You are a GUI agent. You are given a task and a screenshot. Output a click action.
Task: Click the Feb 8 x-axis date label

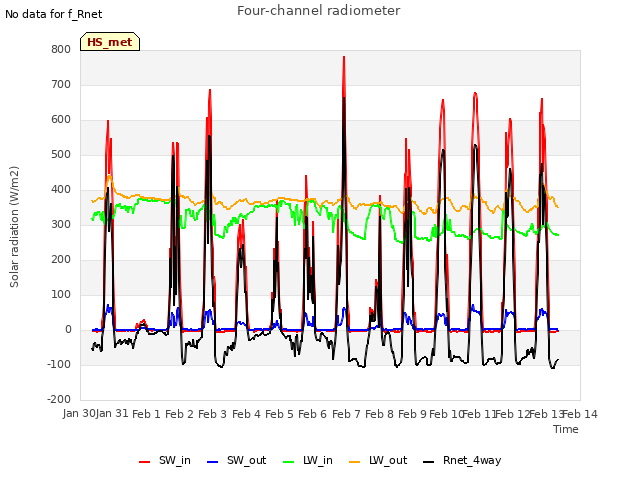pyautogui.click(x=379, y=414)
